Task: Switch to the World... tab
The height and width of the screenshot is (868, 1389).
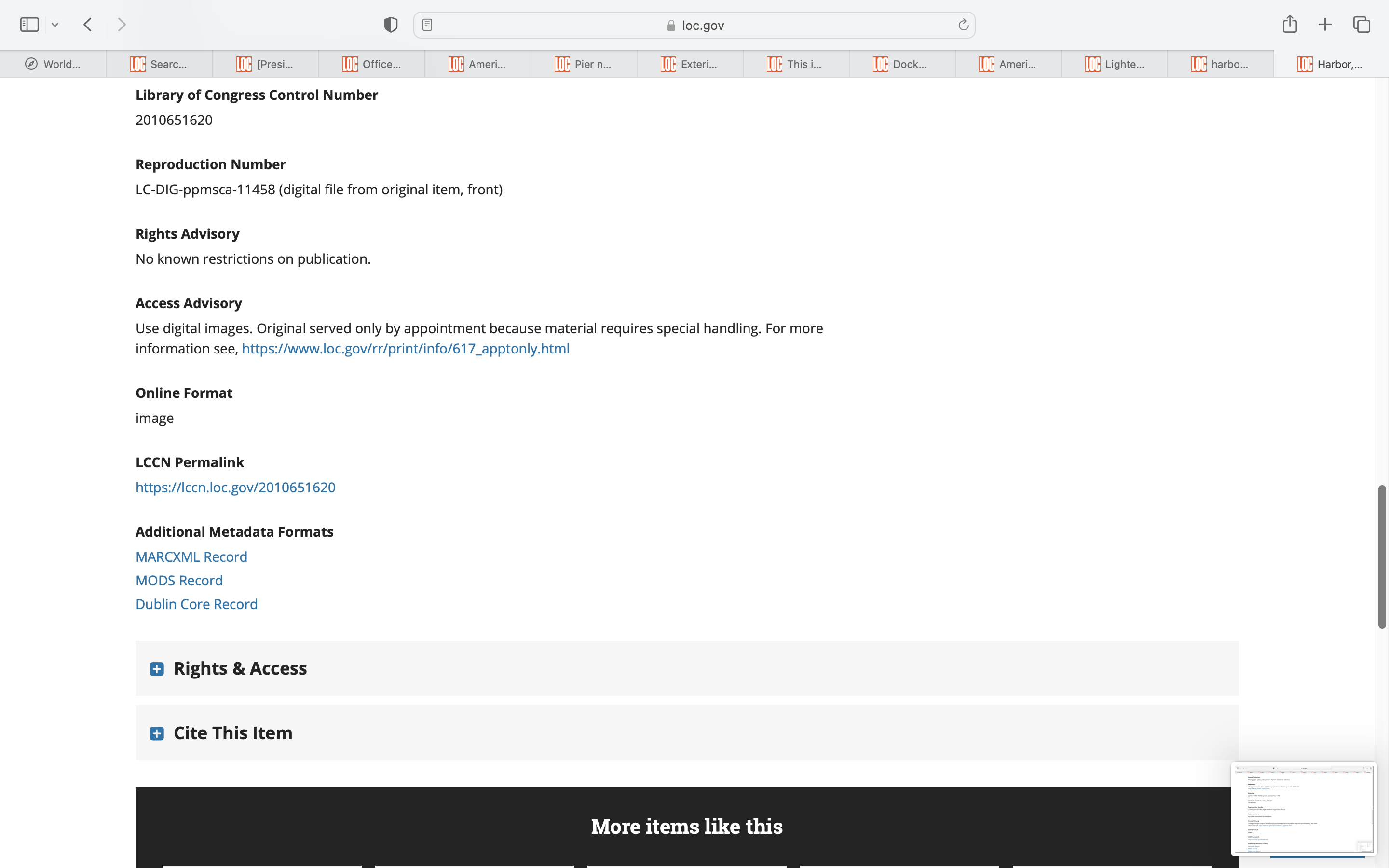Action: (54, 64)
